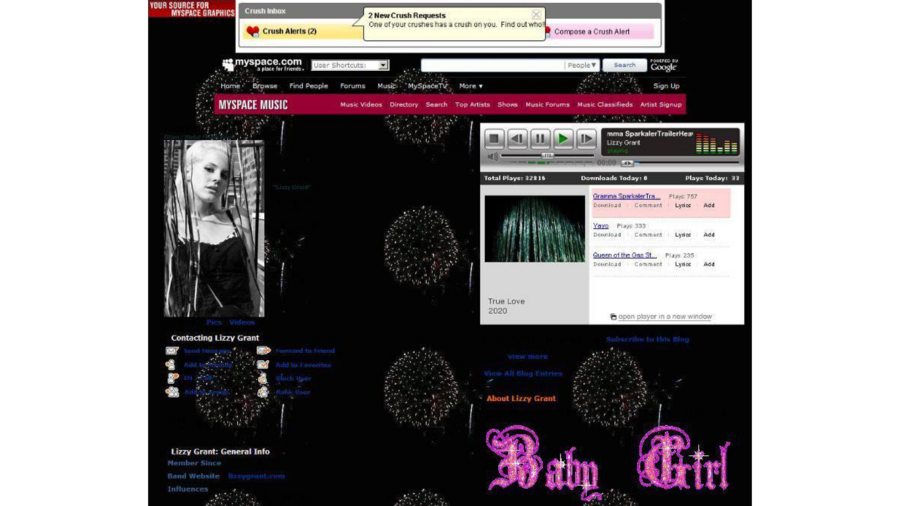
Task: Play the Yayo song link
Action: pos(600,226)
